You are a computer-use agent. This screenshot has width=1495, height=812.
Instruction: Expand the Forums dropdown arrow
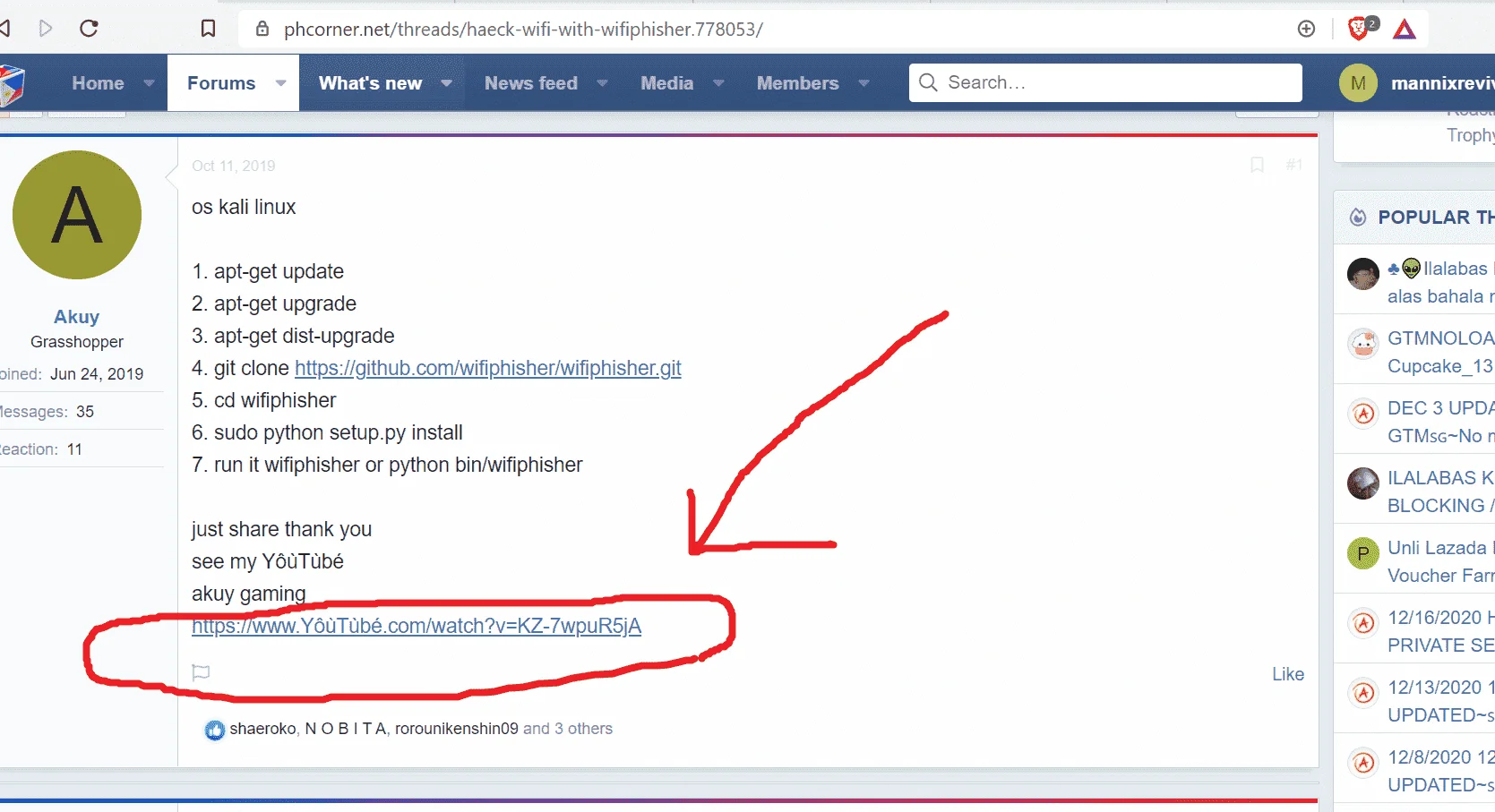[x=280, y=83]
